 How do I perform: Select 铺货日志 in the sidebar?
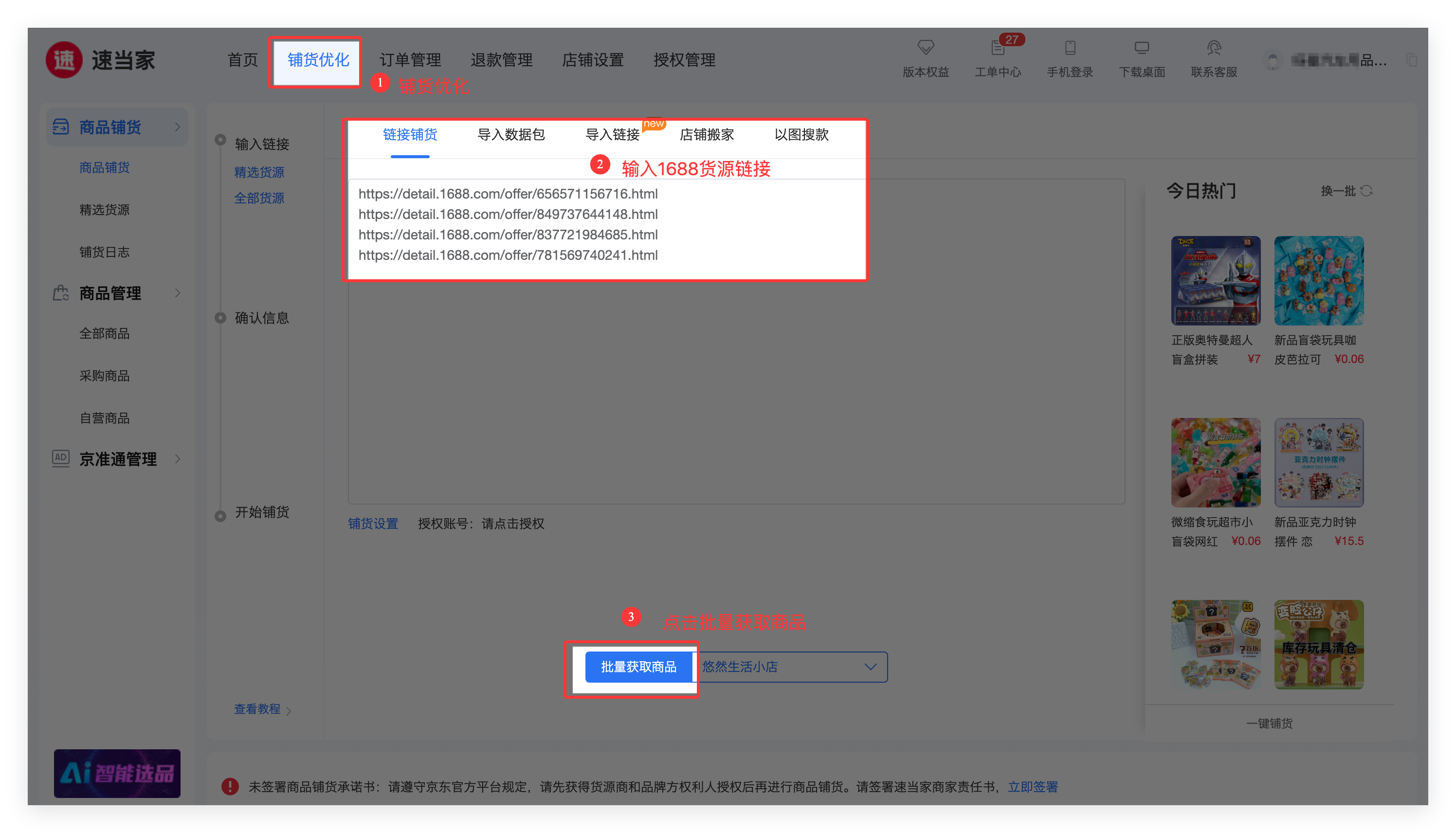pos(104,252)
